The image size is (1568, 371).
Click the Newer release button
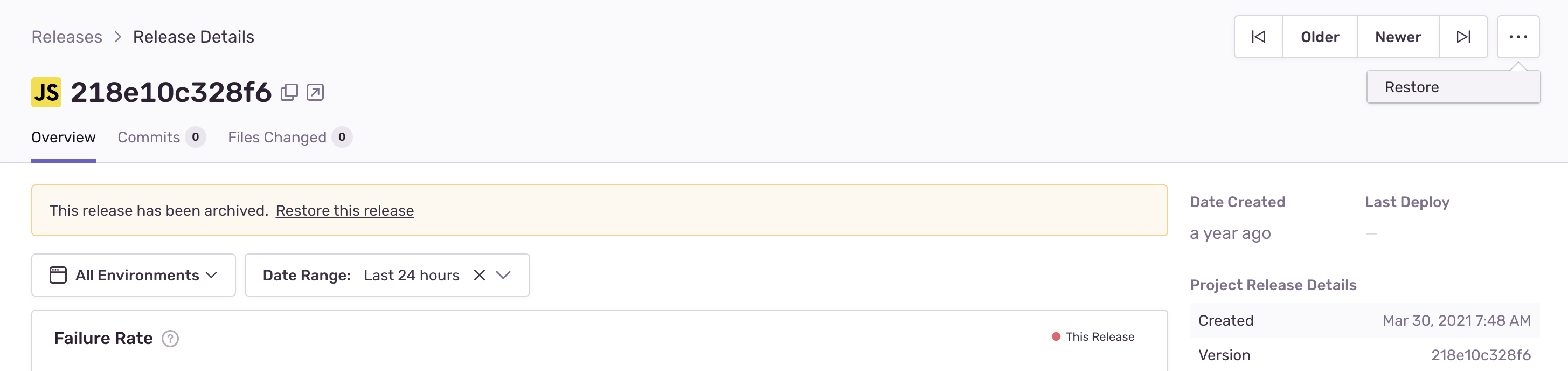[x=1398, y=37]
